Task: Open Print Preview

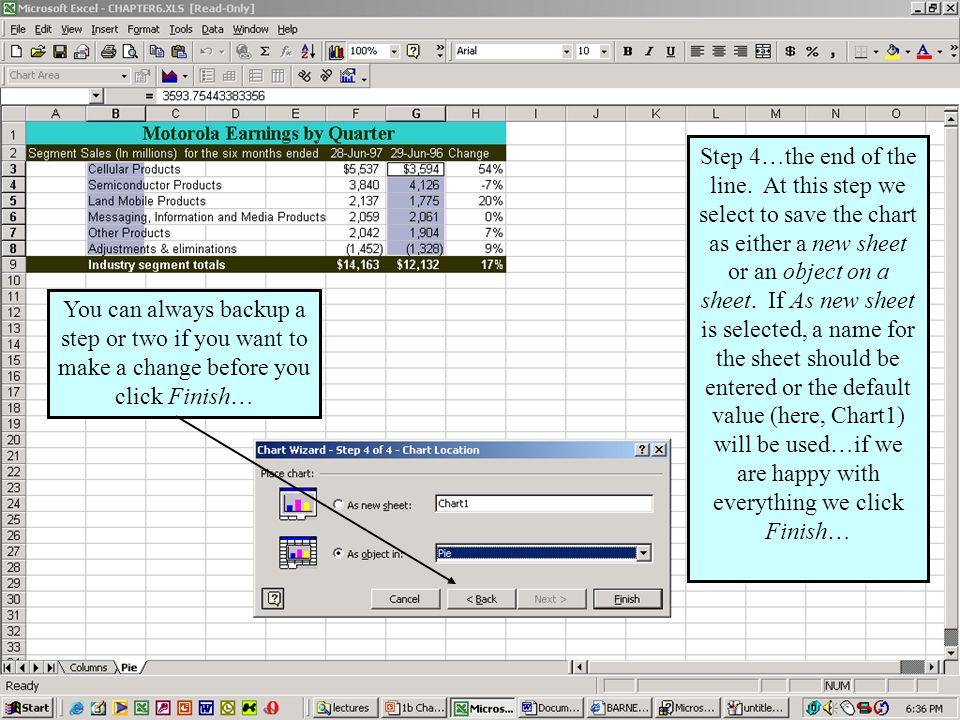Action: click(130, 51)
